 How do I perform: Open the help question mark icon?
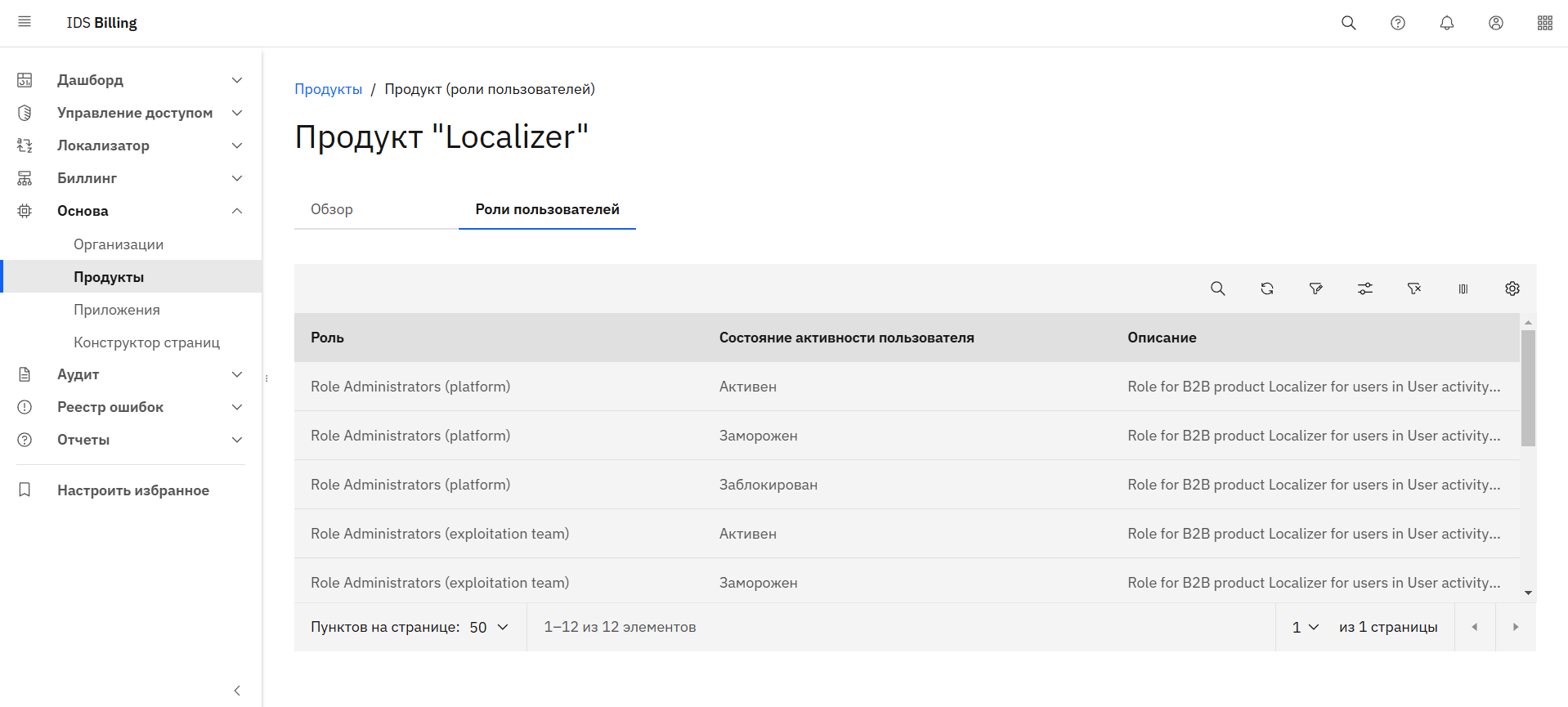[x=1397, y=23]
